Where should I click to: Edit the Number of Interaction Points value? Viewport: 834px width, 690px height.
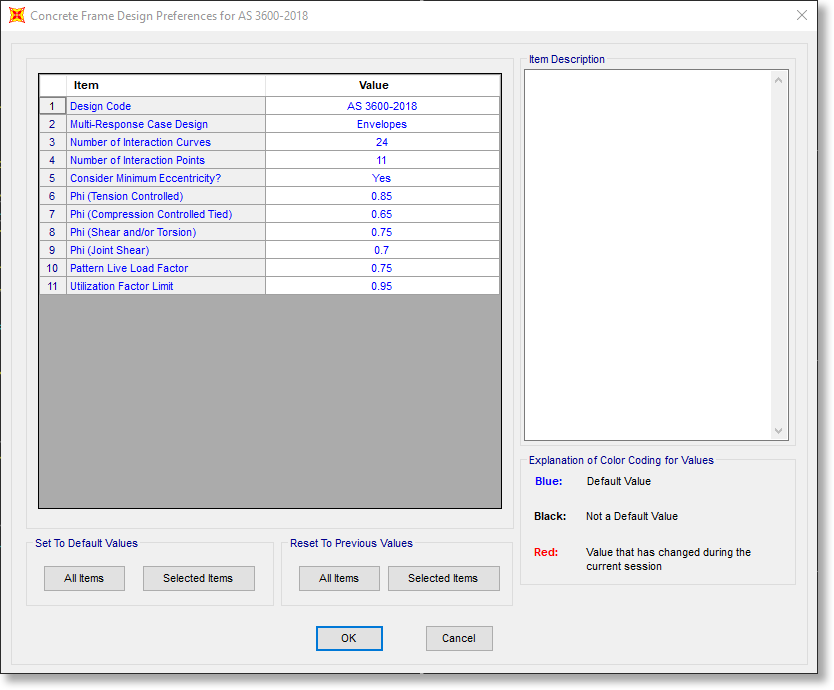click(382, 160)
